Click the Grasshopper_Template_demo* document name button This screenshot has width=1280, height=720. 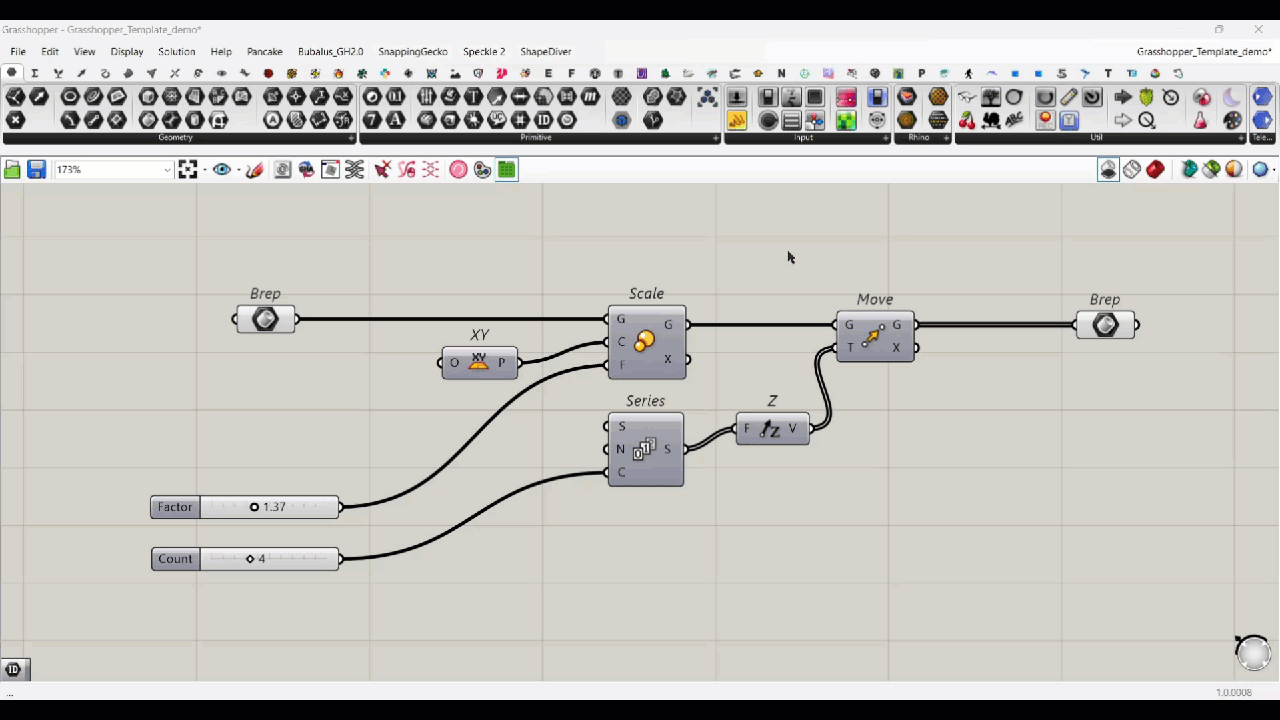click(1203, 51)
